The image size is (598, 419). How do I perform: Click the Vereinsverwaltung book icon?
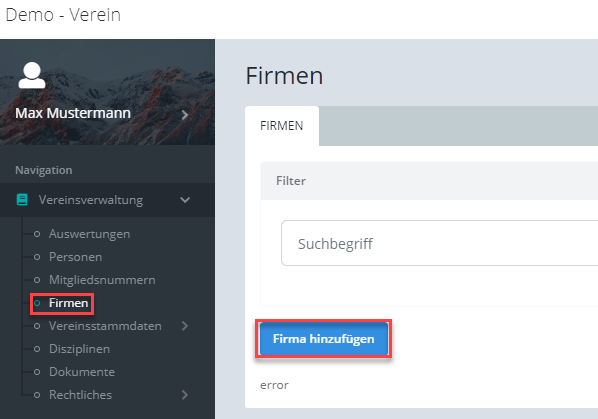22,200
